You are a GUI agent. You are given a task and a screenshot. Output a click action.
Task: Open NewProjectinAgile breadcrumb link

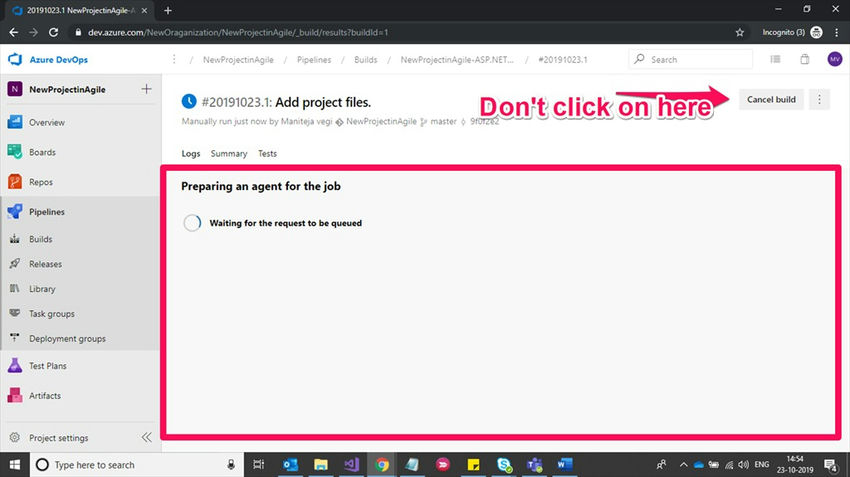[238, 60]
